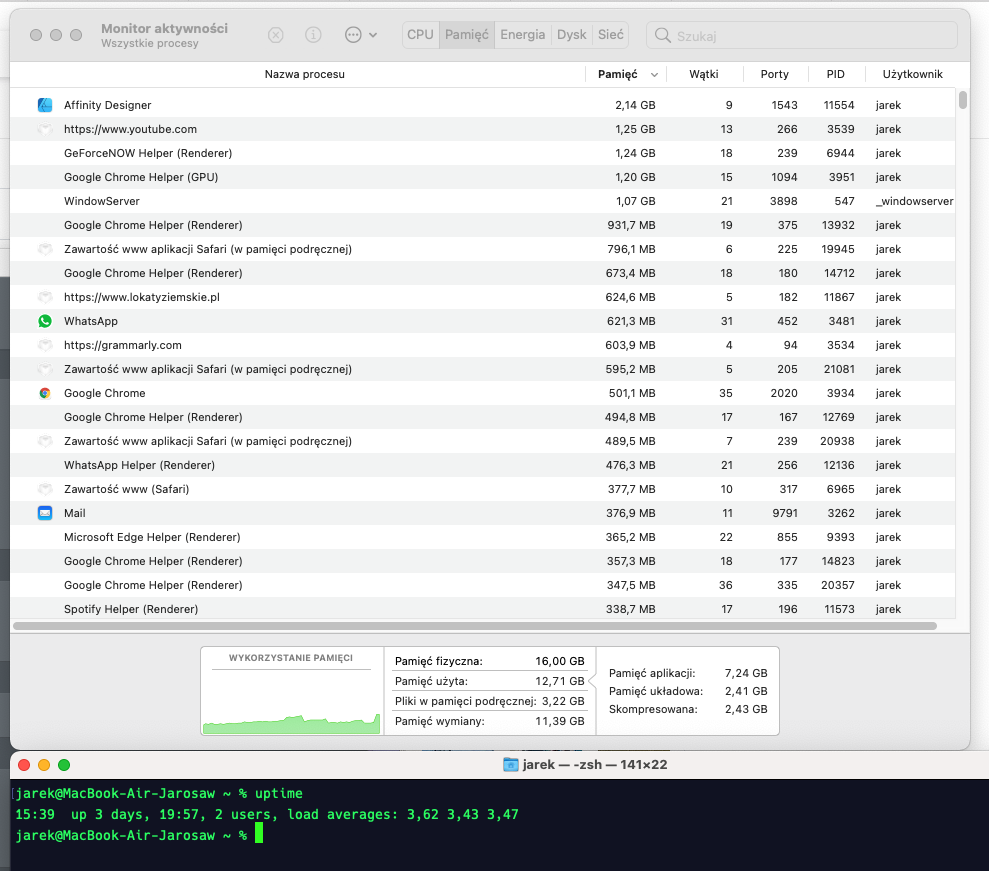
Task: Select the Pamięć tab
Action: pyautogui.click(x=467, y=35)
